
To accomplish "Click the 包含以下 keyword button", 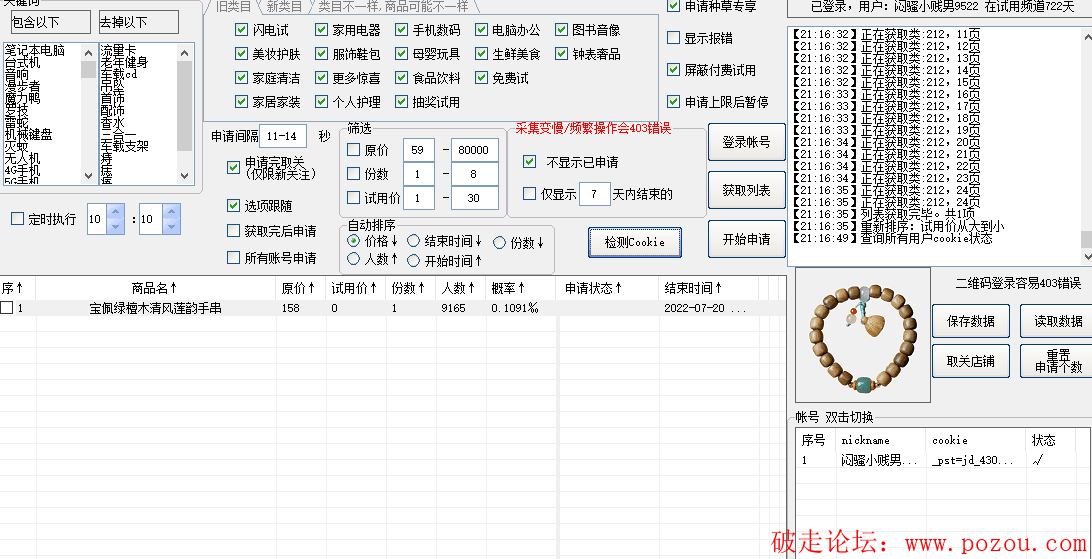I will [51, 22].
